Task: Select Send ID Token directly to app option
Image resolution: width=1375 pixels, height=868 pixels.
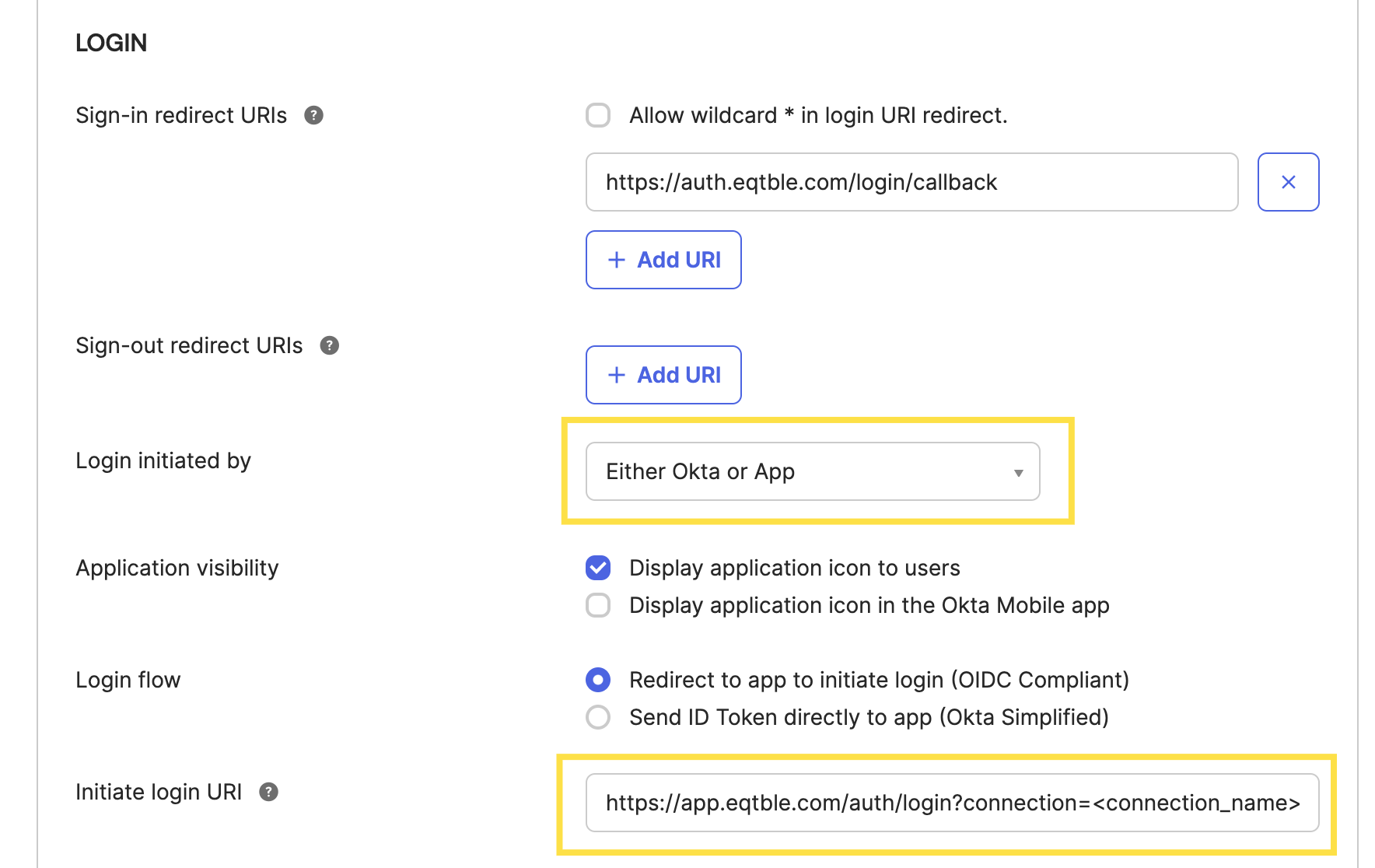Action: 597,717
